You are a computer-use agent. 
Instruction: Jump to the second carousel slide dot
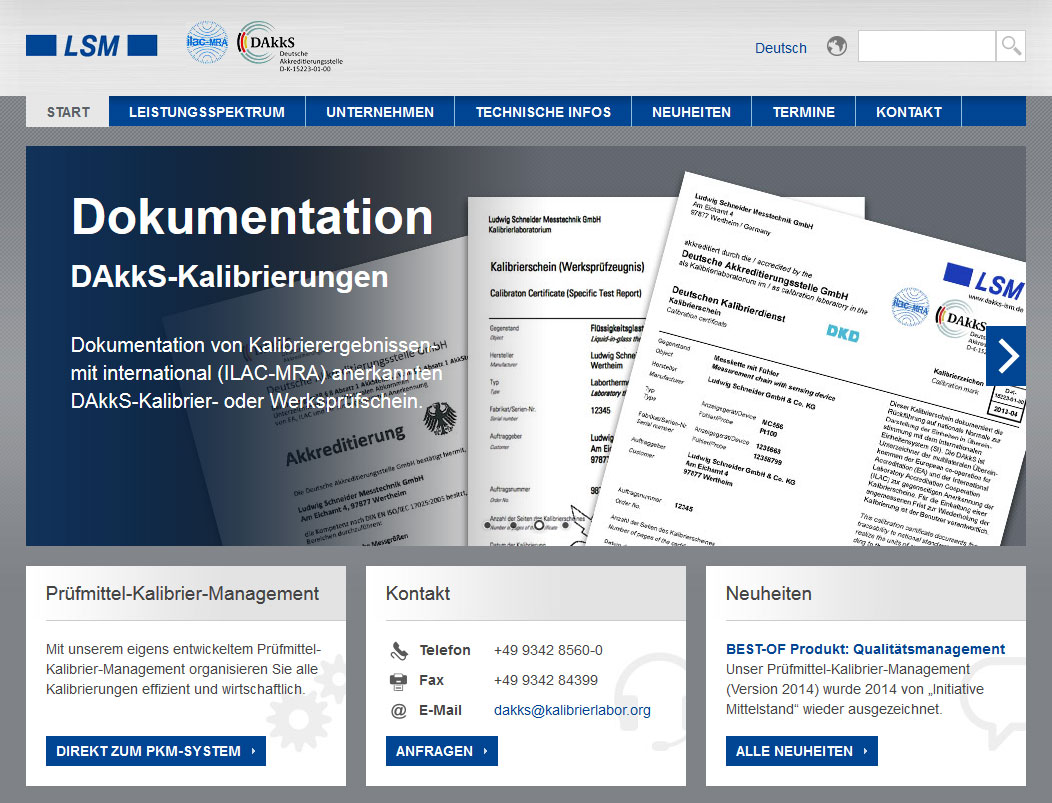click(x=513, y=525)
